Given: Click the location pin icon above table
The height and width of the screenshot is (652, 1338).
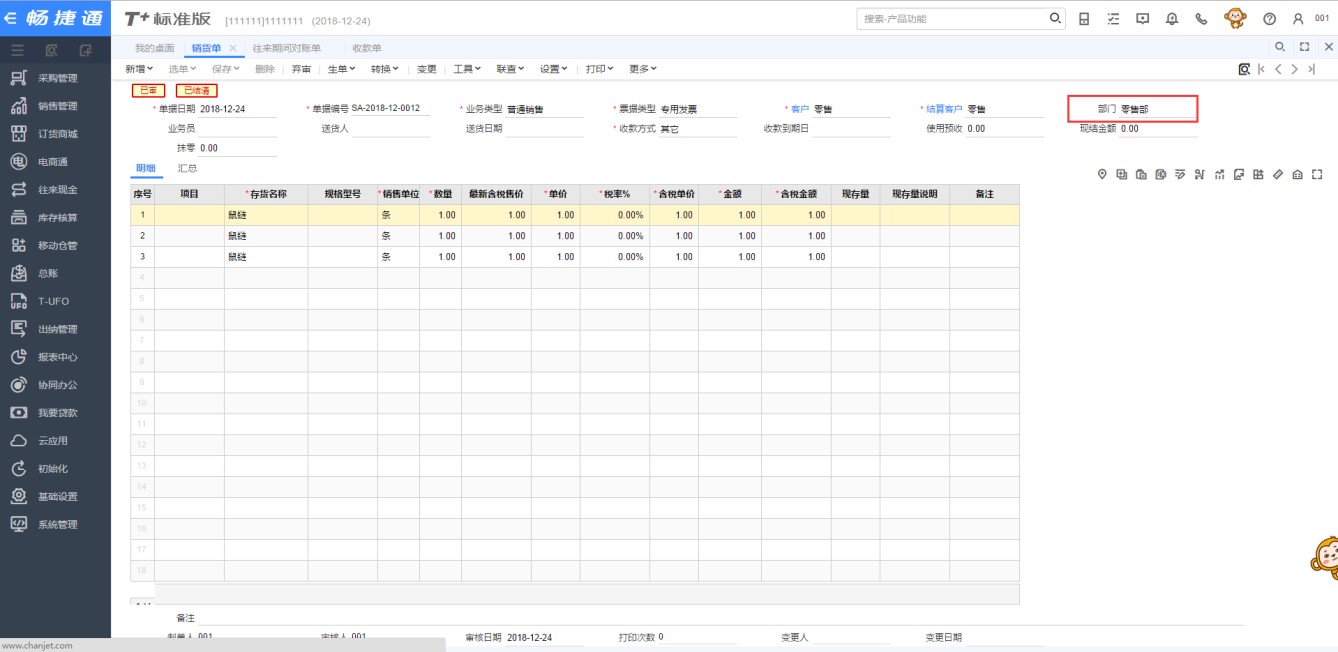Looking at the screenshot, I should (1102, 175).
